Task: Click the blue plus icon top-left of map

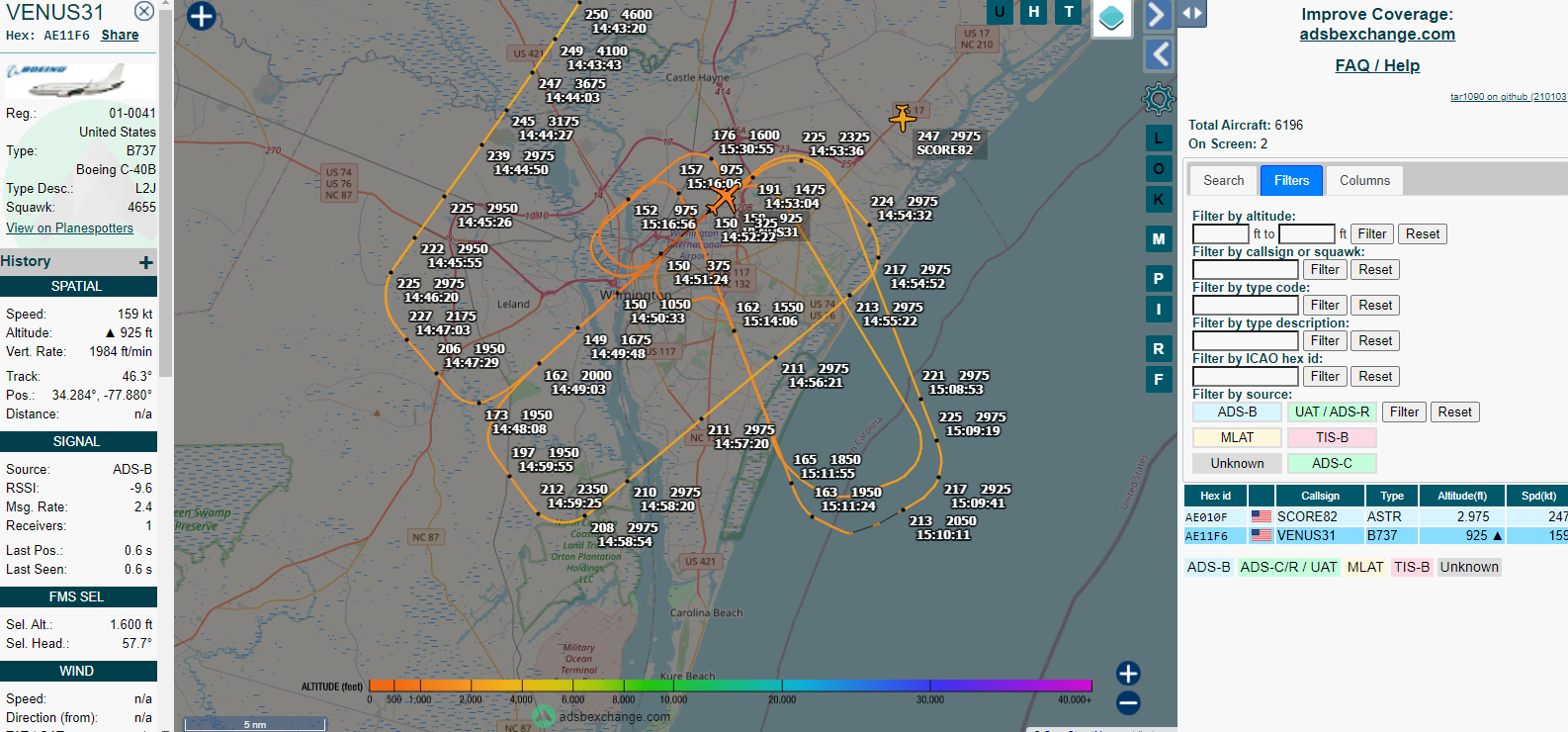Action: tap(201, 16)
